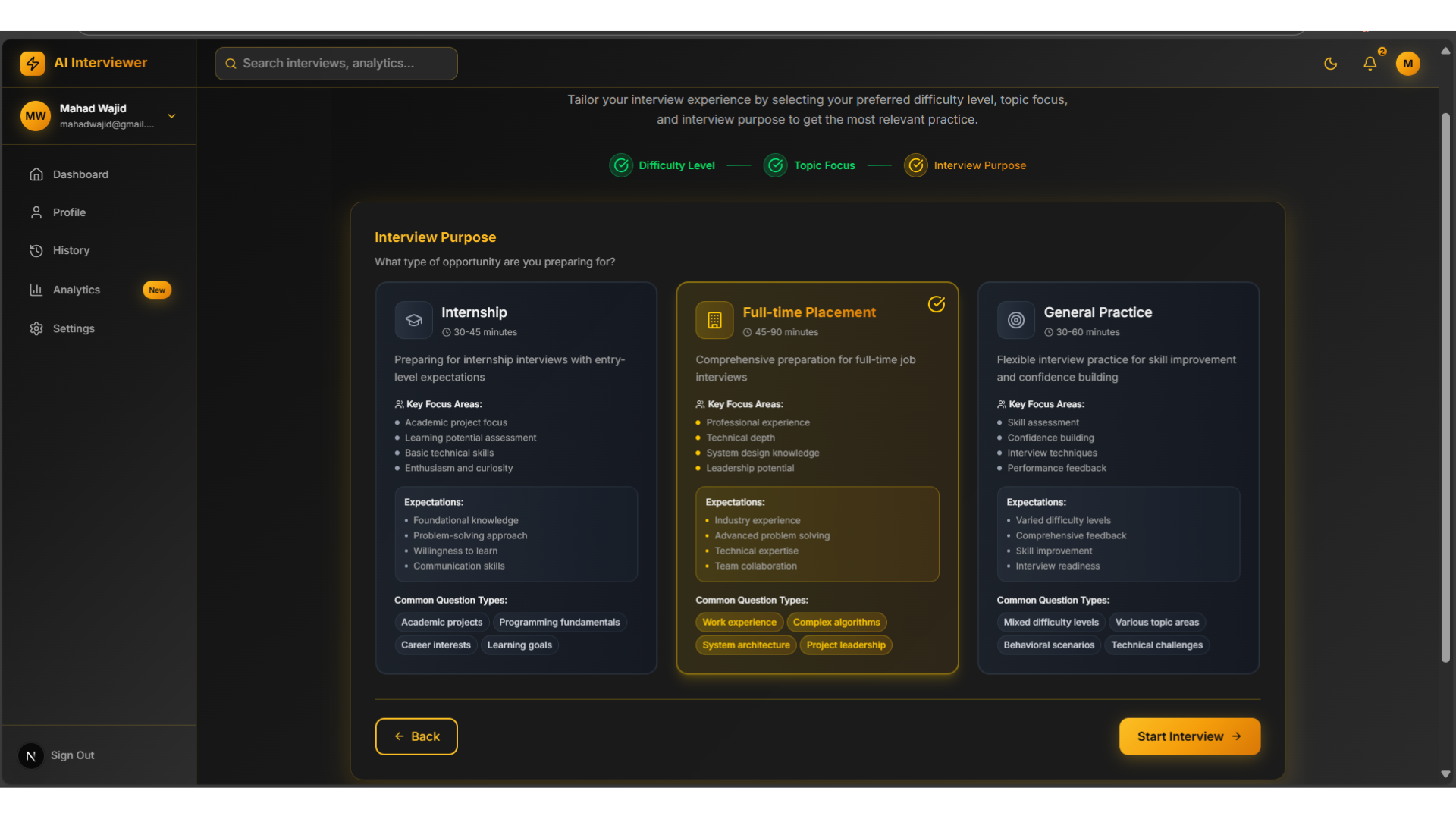
Task: Click the Back button
Action: pyautogui.click(x=416, y=736)
